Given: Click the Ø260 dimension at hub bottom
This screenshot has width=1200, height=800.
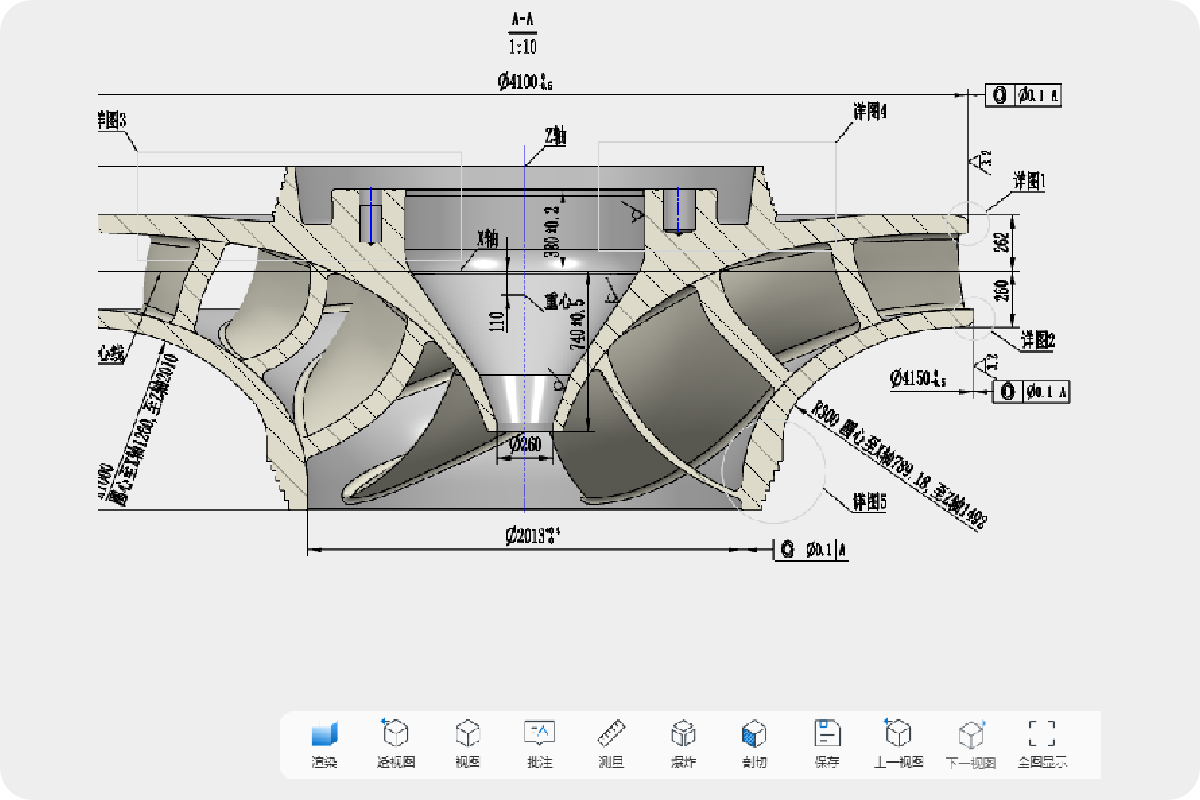Looking at the screenshot, I should coord(524,444).
